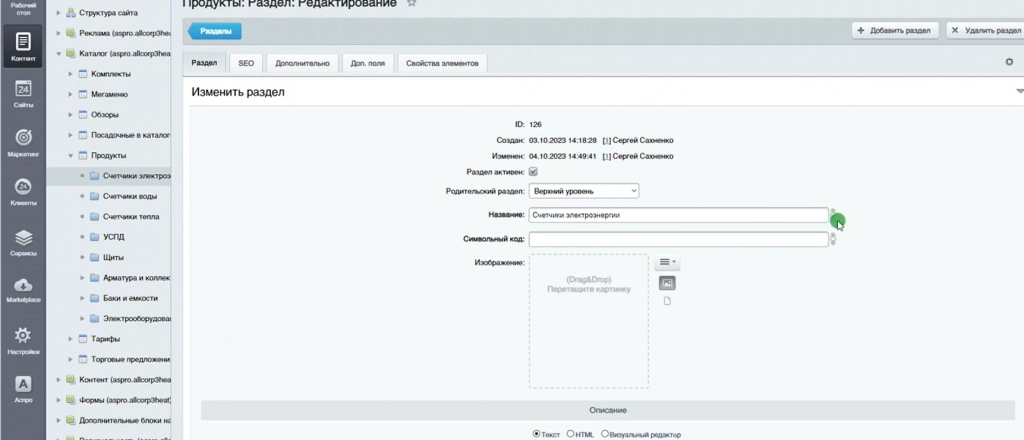
Task: Select Обзоры in catalog tree
Action: click(105, 115)
